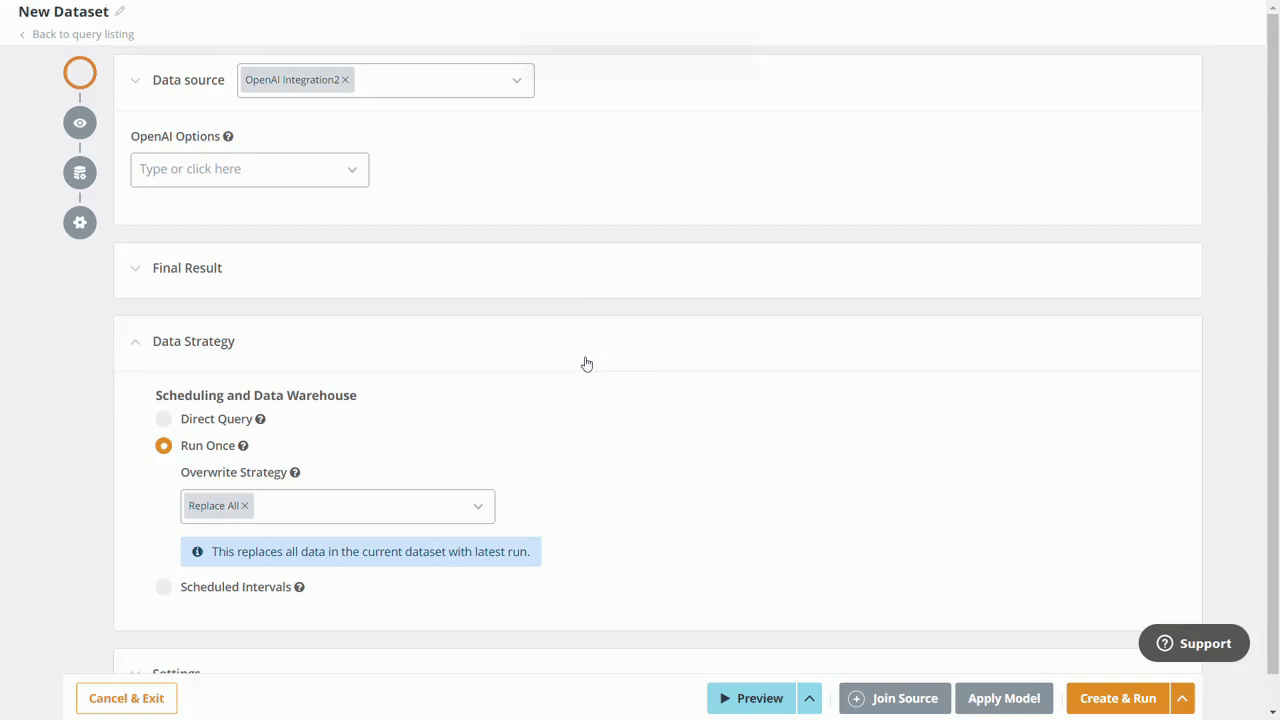Collapse the Data Strategy section

point(135,342)
